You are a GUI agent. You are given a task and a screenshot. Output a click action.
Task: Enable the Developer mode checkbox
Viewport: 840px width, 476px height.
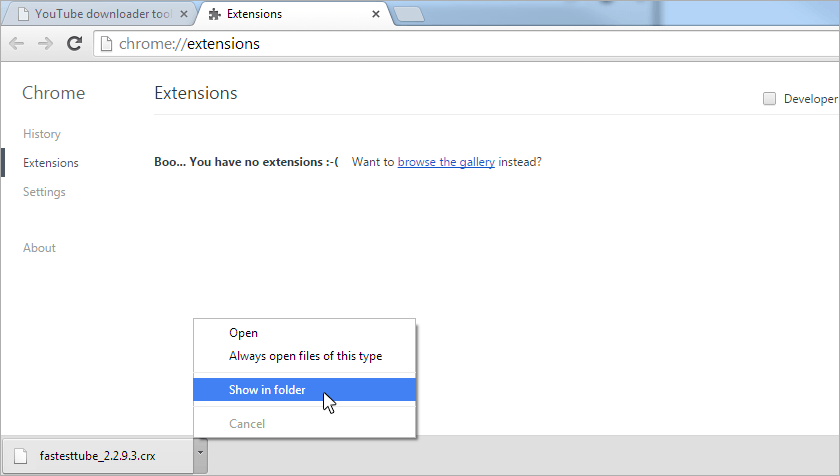[x=769, y=98]
